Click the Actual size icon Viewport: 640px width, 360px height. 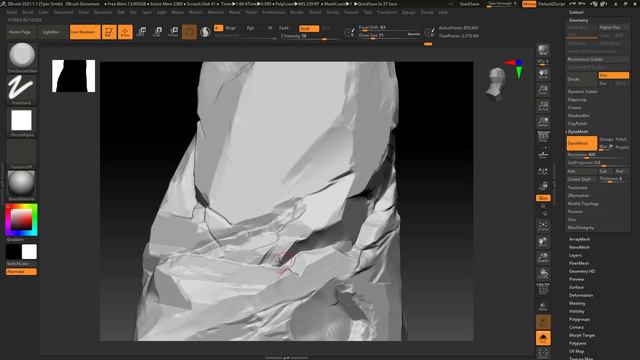pos(543,106)
